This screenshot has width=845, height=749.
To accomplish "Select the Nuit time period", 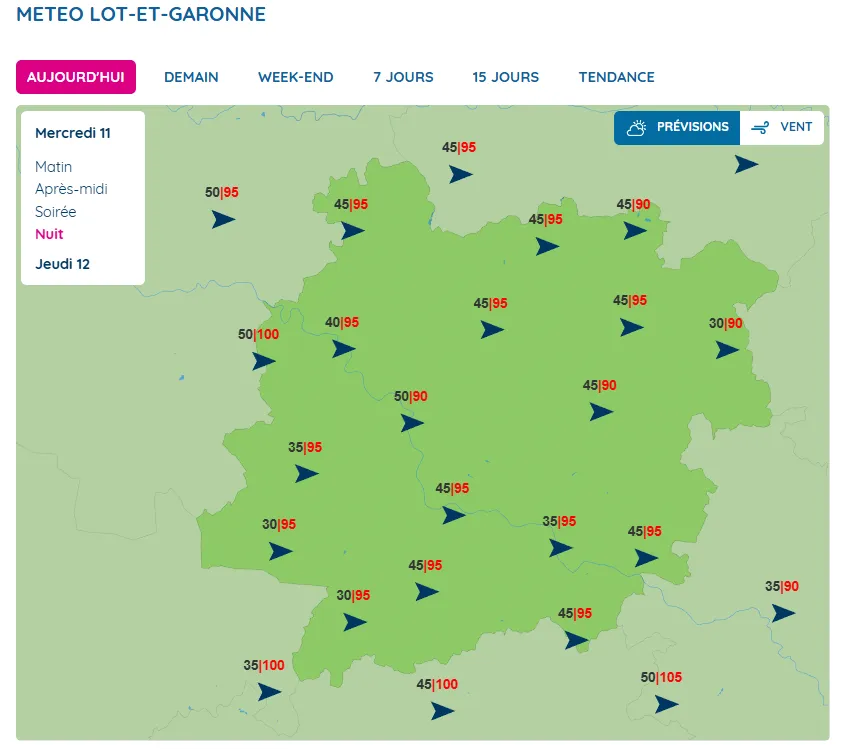I will tap(49, 234).
